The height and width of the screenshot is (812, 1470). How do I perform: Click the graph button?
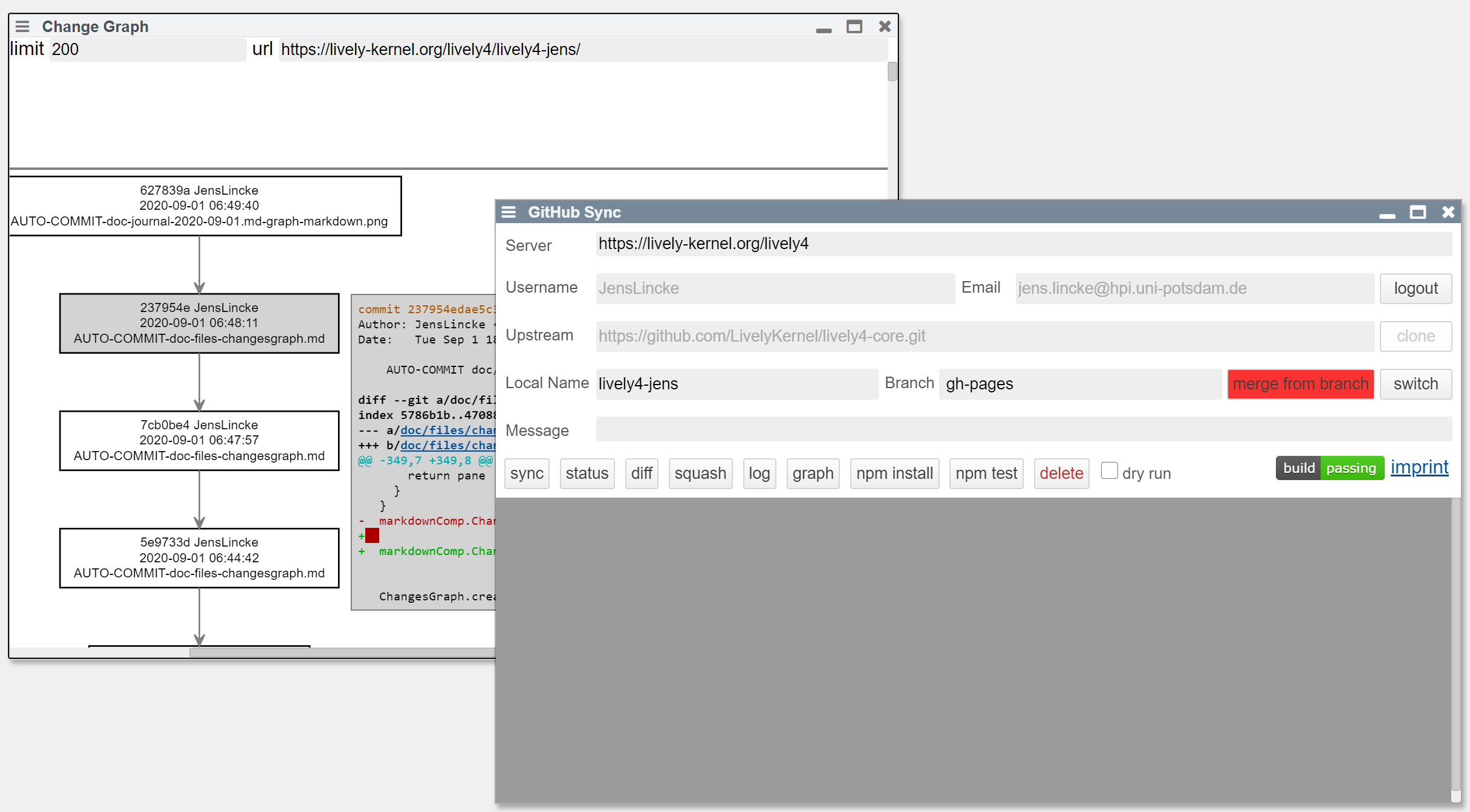pyautogui.click(x=812, y=473)
